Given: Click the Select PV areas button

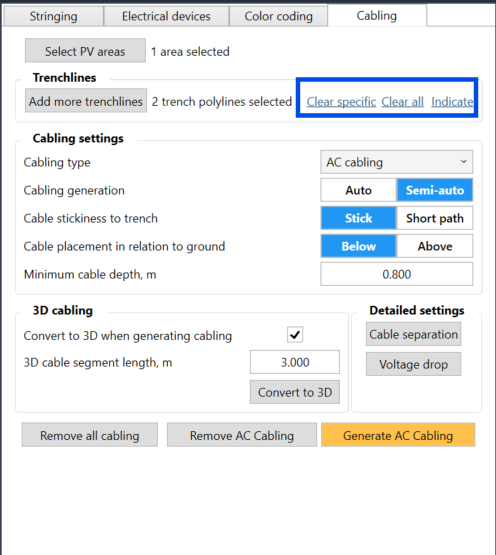Looking at the screenshot, I should (85, 51).
